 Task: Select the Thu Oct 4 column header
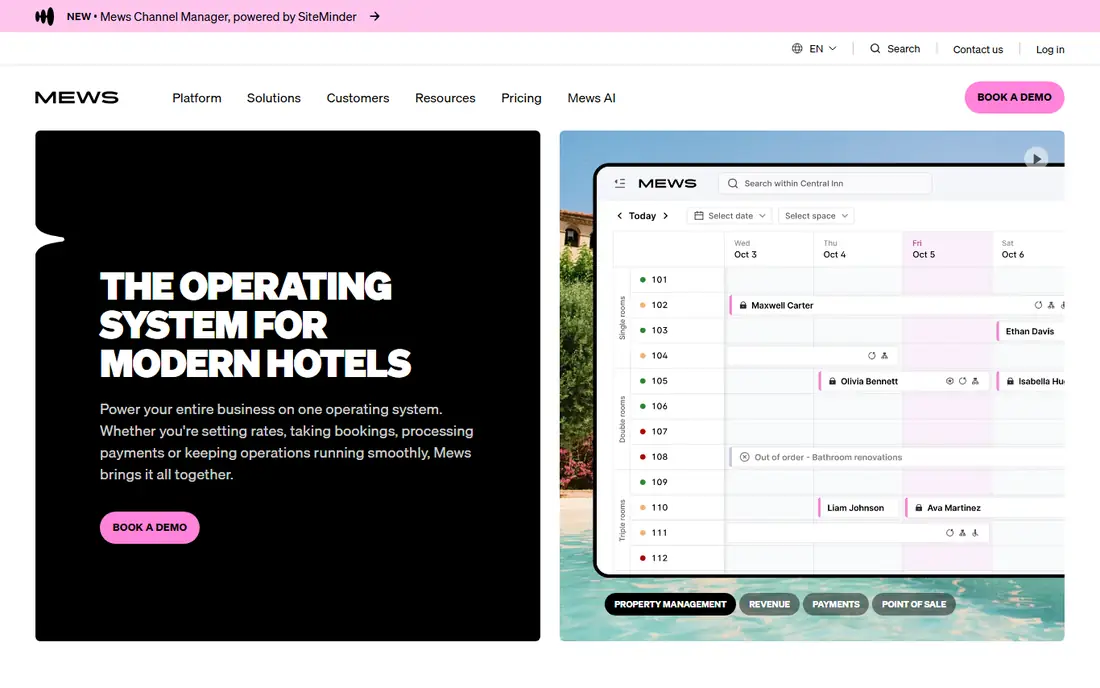[x=858, y=249]
